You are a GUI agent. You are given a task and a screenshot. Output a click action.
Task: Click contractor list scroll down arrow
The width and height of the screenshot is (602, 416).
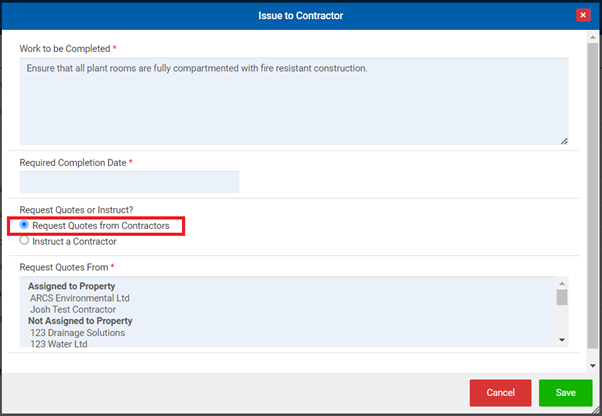coord(562,340)
